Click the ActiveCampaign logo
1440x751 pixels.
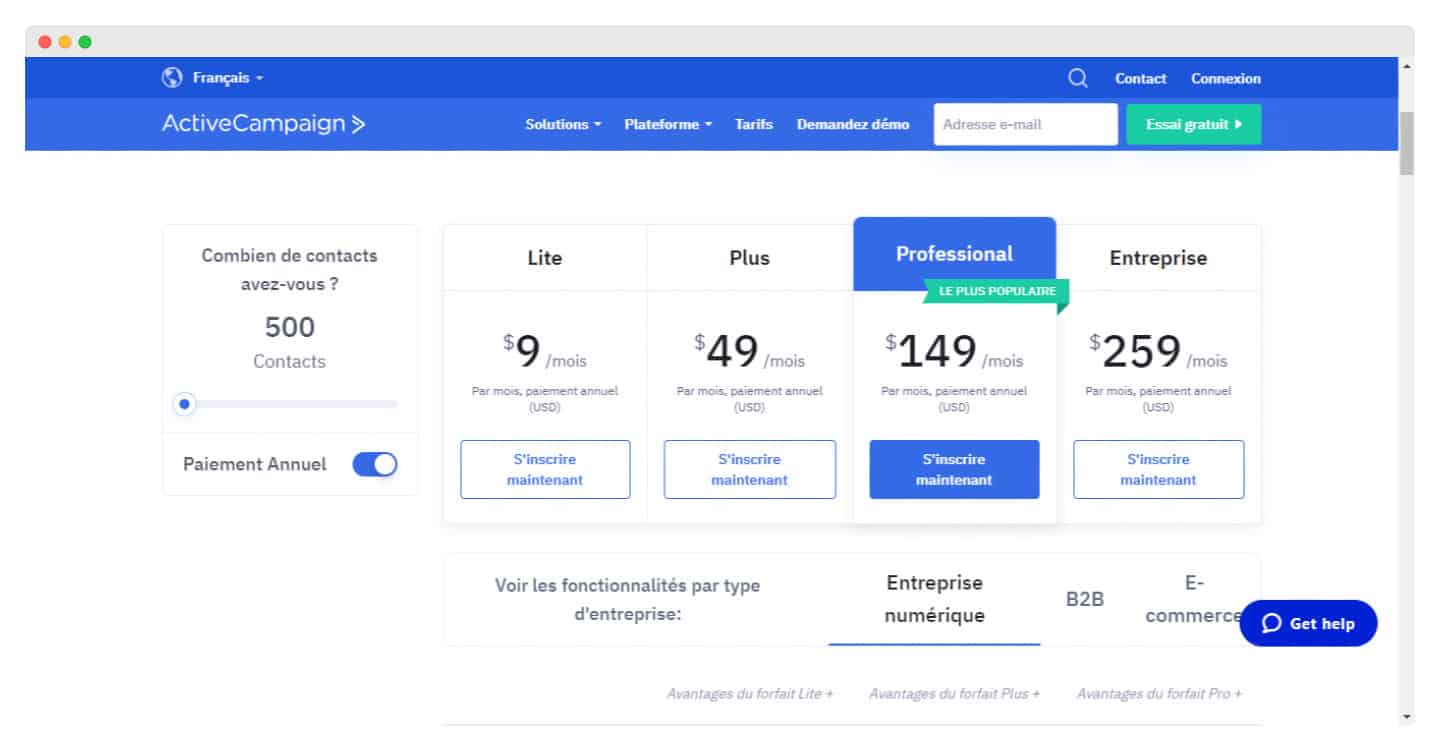pos(264,124)
